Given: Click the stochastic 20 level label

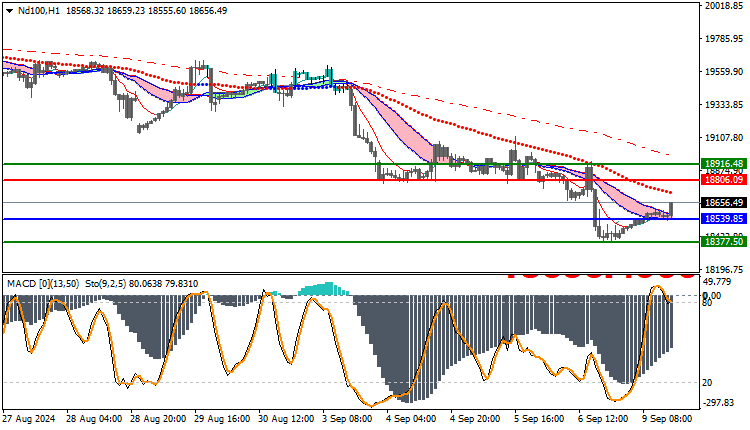Looking at the screenshot, I should pyautogui.click(x=707, y=383).
